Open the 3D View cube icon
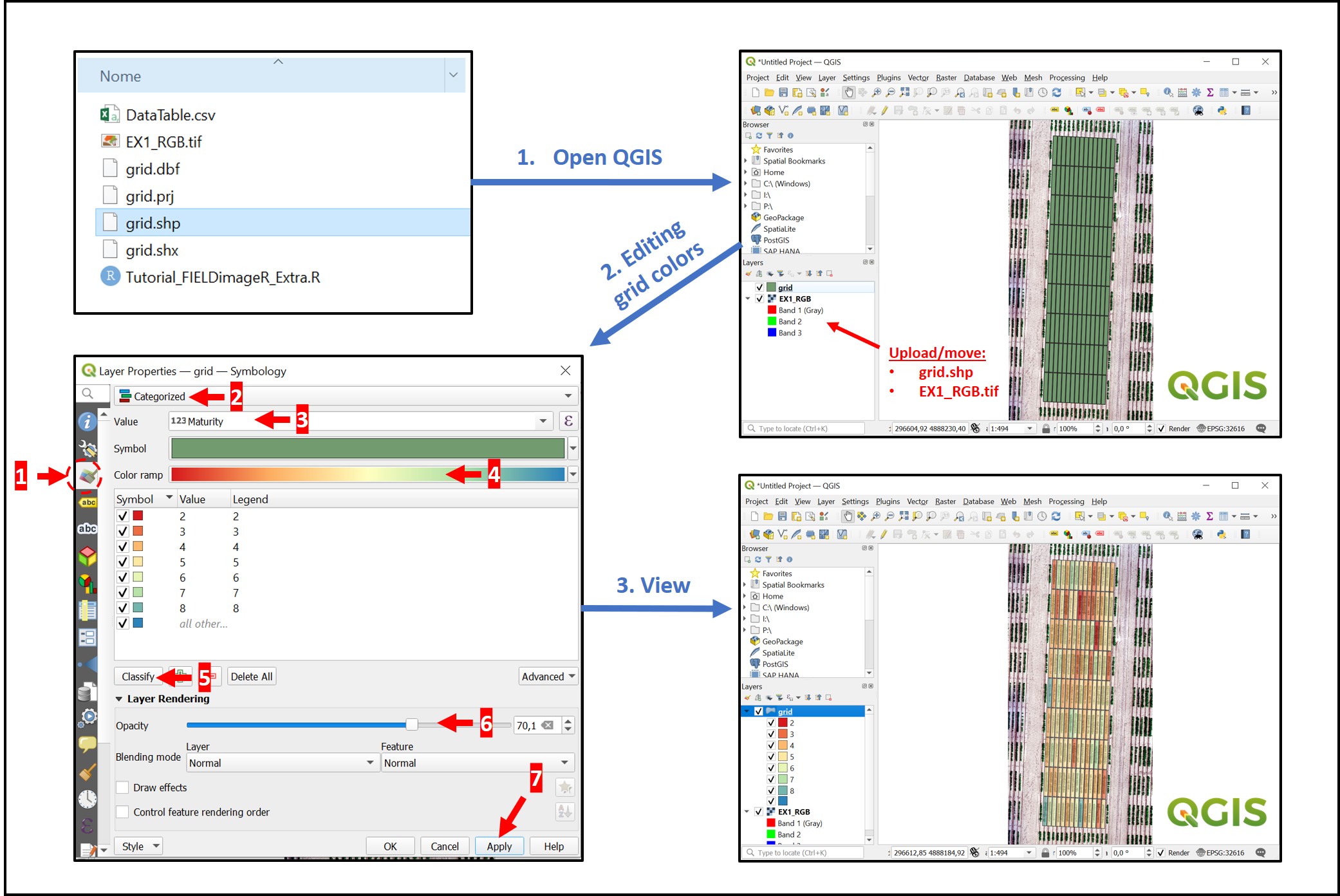Viewport: 1340px width, 896px height. (x=88, y=555)
